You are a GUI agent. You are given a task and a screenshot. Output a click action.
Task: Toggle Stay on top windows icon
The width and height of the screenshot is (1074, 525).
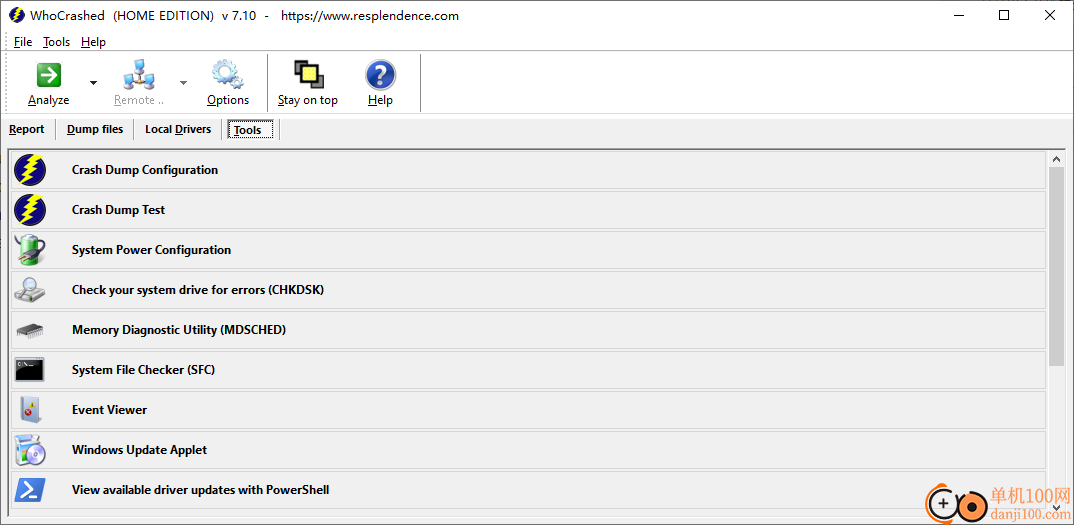(308, 75)
